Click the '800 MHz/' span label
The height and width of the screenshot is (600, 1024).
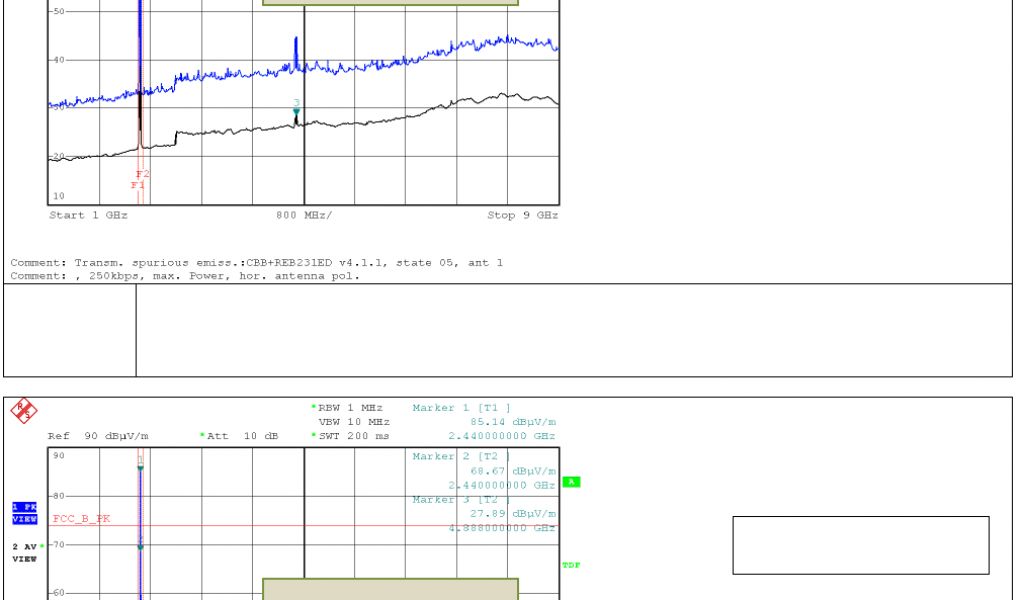click(304, 215)
